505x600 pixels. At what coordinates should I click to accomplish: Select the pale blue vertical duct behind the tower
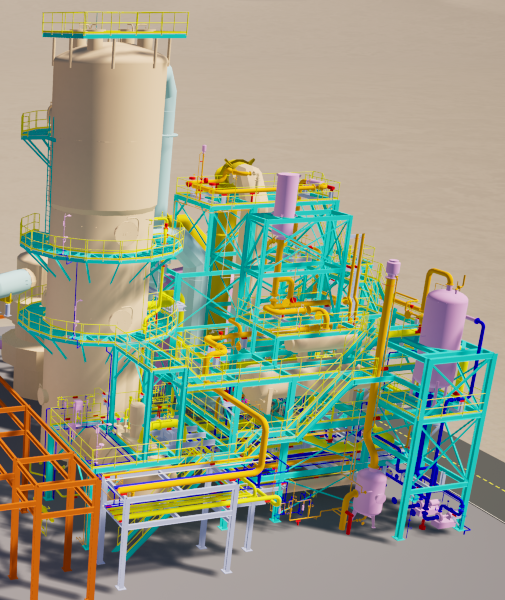pyautogui.click(x=168, y=142)
